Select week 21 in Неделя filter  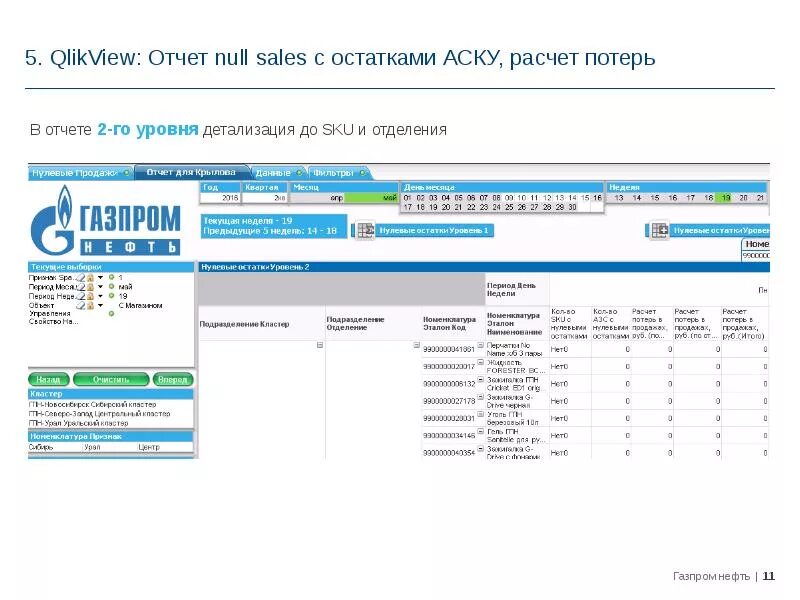click(x=760, y=197)
